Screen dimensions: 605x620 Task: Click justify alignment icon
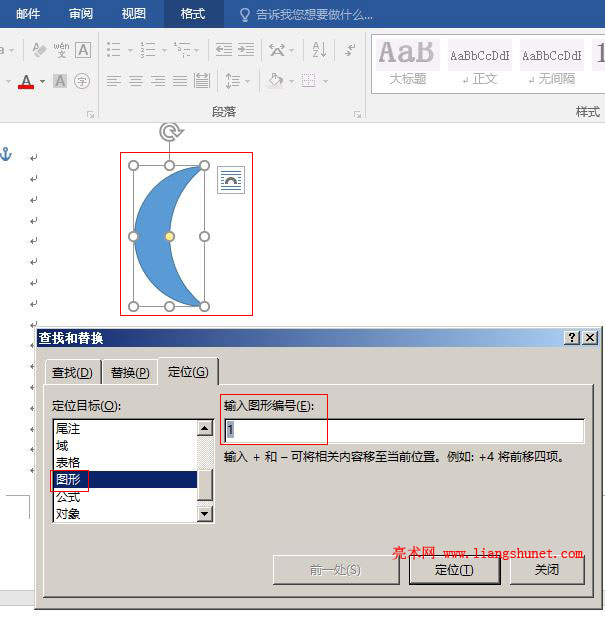tap(180, 81)
